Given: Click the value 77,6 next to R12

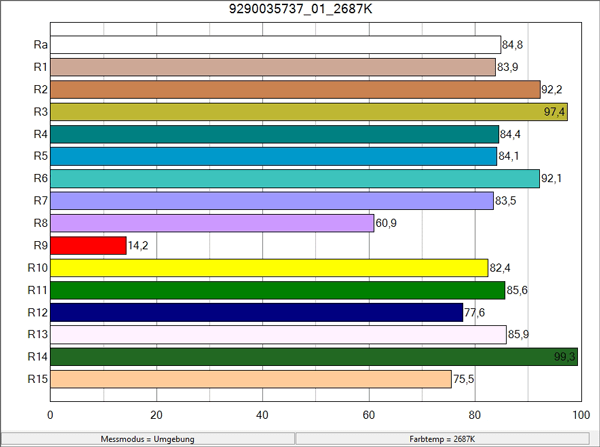Looking at the screenshot, I should click(474, 313).
